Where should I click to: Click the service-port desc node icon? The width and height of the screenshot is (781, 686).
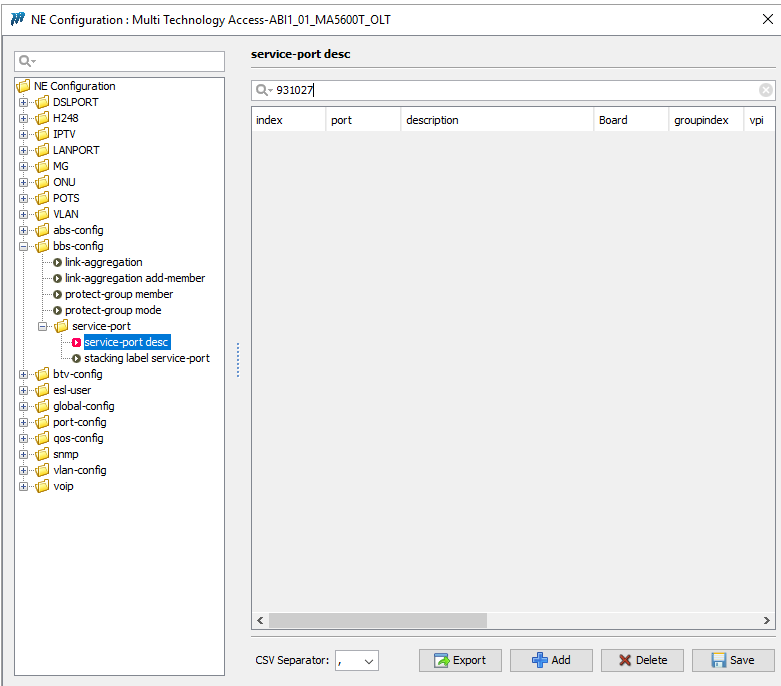77,342
